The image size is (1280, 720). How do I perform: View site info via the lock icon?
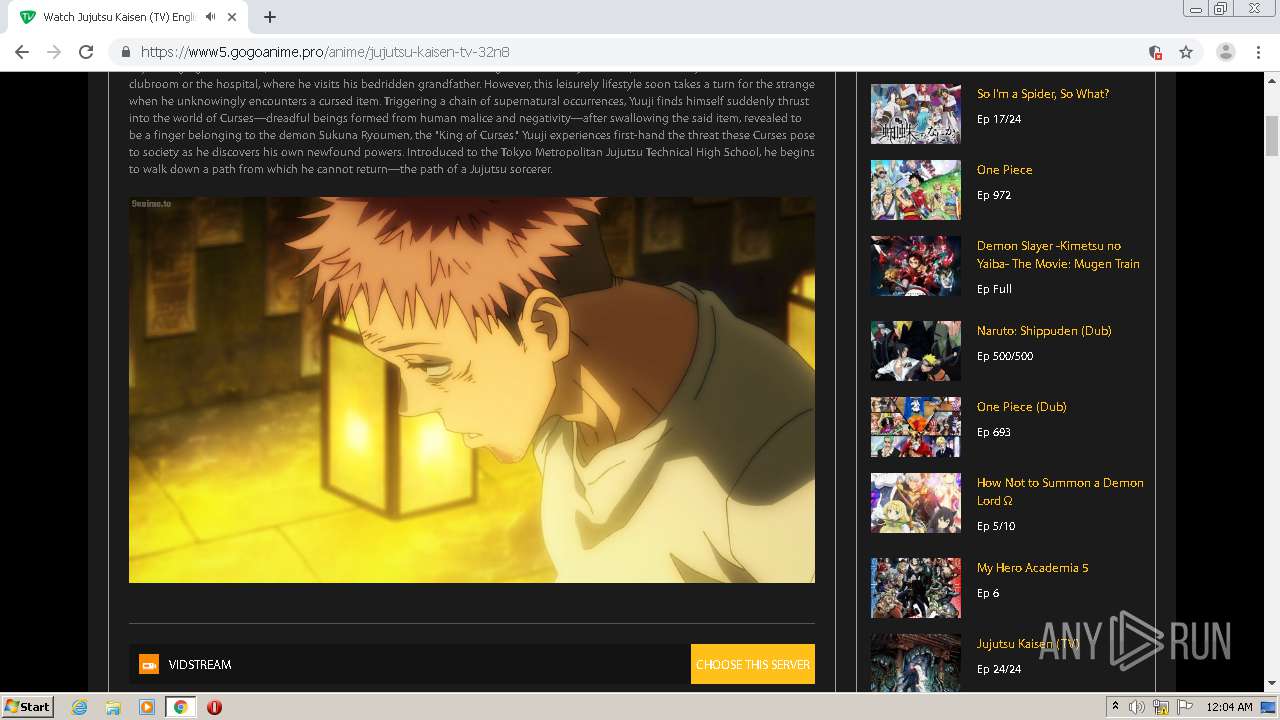126,52
